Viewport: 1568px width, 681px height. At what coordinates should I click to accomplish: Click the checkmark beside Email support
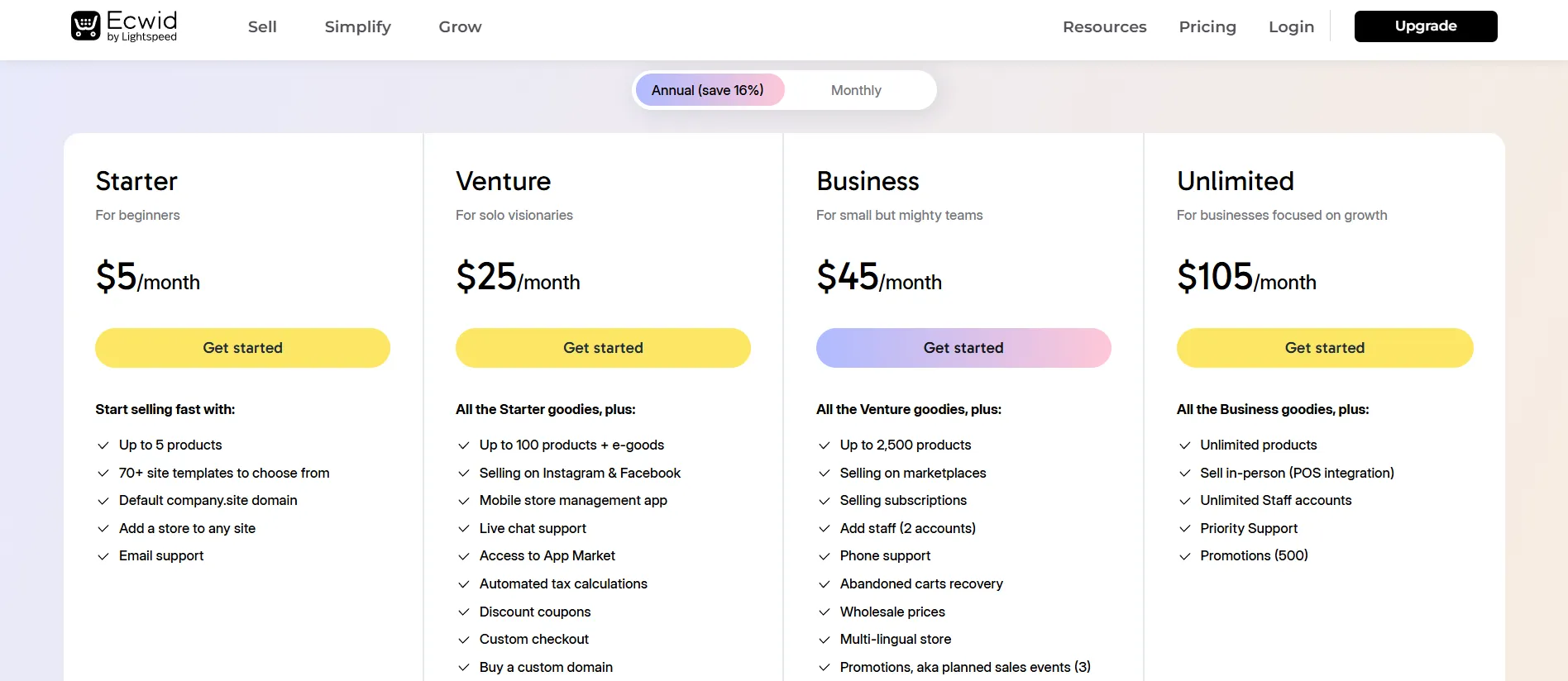tap(103, 556)
